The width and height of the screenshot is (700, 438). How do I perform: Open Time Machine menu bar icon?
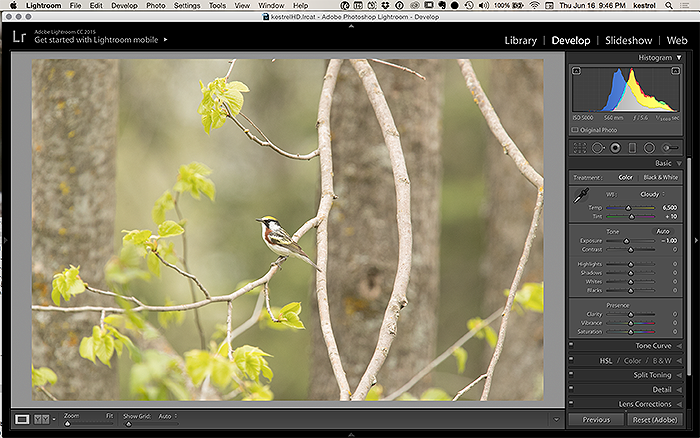pos(469,5)
